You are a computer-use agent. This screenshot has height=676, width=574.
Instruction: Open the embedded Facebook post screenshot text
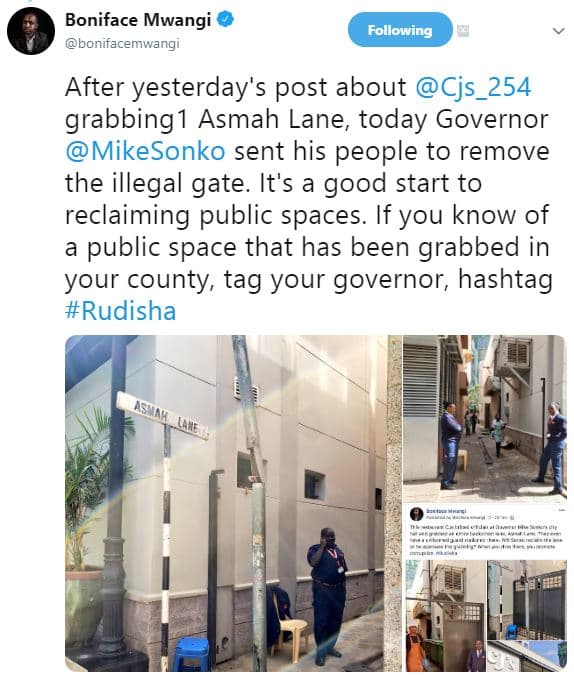(x=484, y=540)
